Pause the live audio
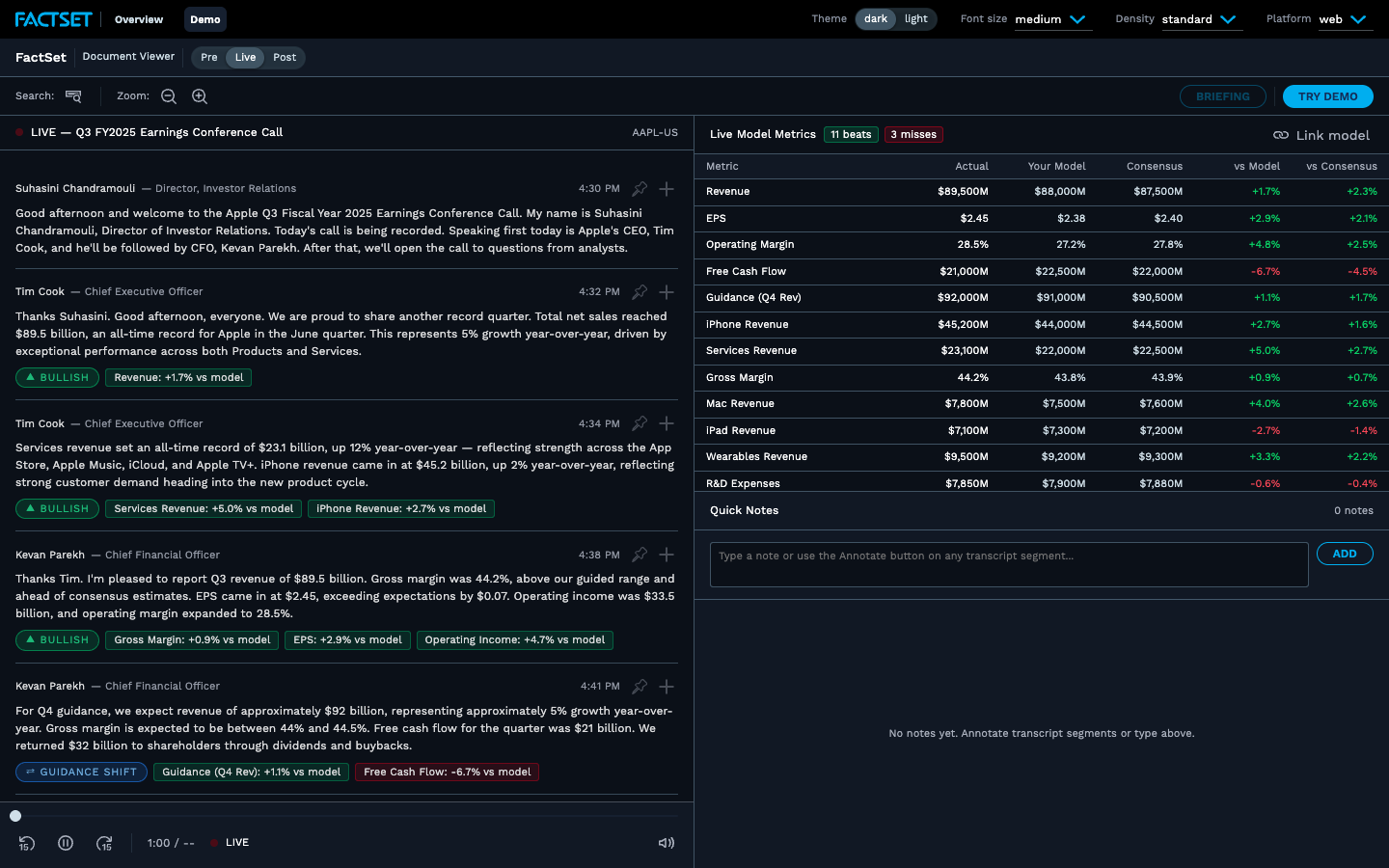The width and height of the screenshot is (1389, 868). tap(66, 843)
